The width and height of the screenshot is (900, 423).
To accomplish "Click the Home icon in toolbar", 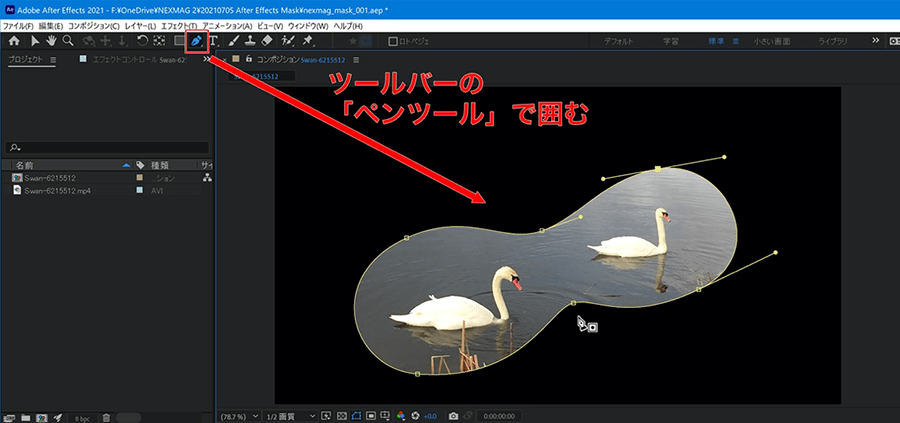I will (x=14, y=41).
